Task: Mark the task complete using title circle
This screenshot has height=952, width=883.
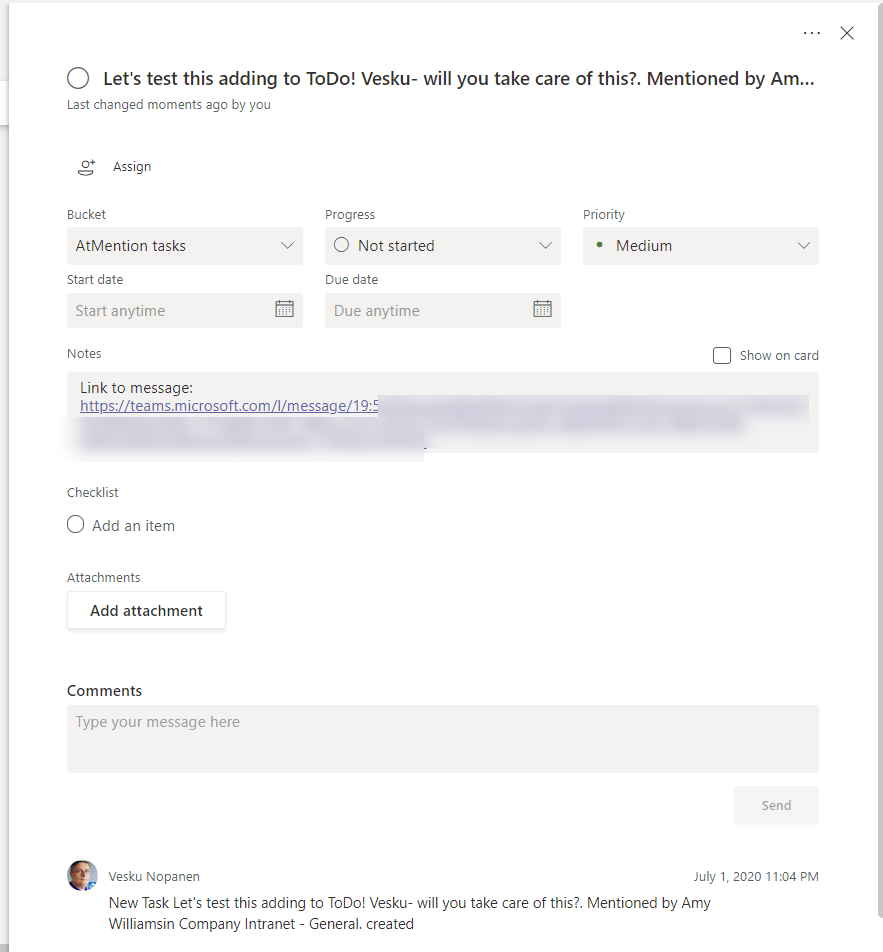Action: (77, 78)
